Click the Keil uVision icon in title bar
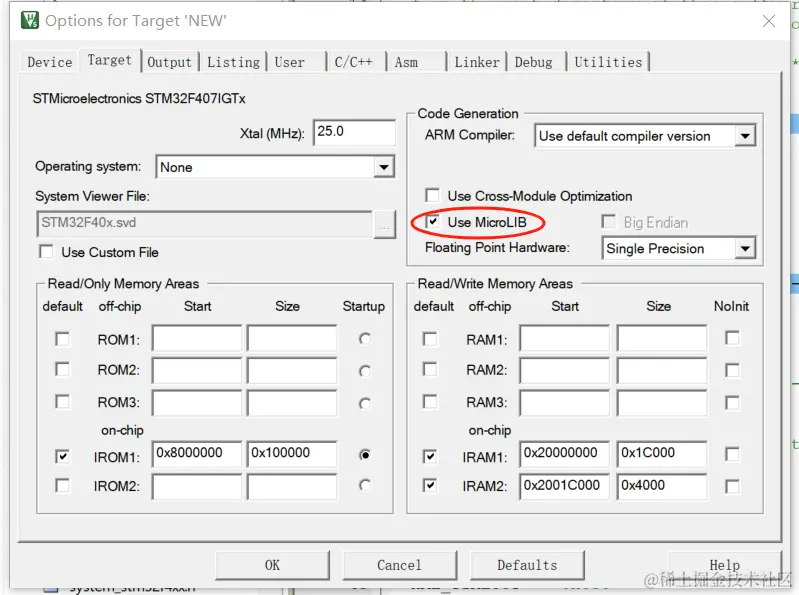 [x=30, y=20]
